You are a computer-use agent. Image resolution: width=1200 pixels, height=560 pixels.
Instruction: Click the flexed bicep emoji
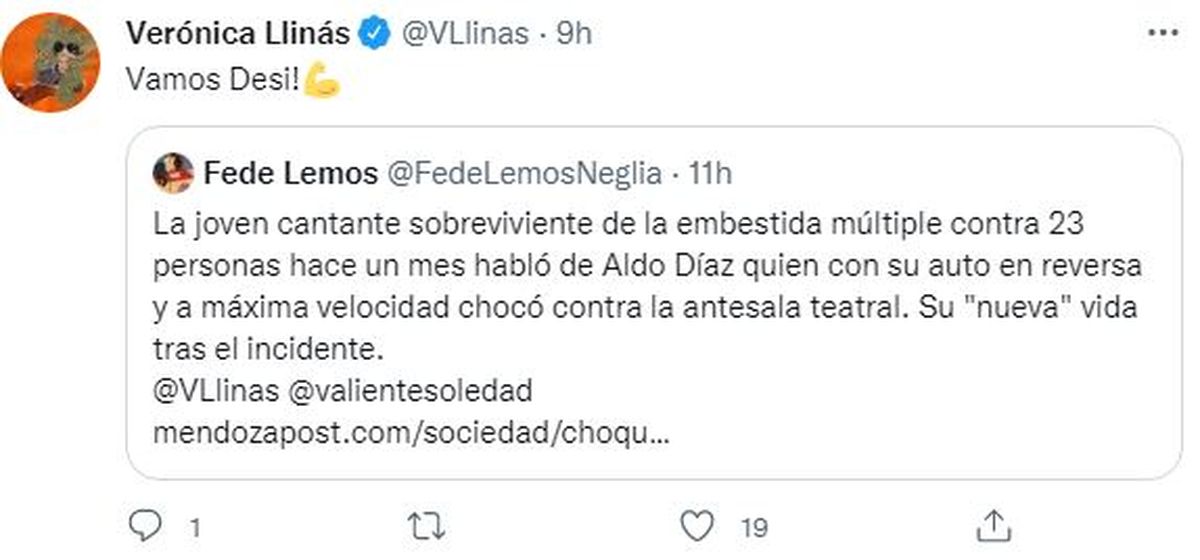click(x=322, y=82)
